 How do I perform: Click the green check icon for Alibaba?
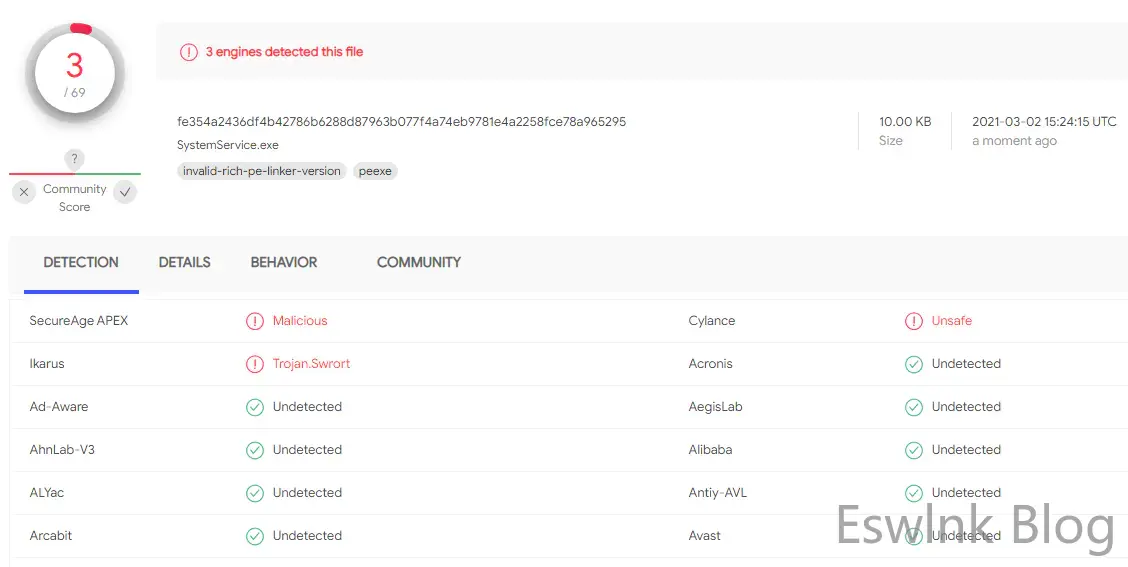point(914,450)
